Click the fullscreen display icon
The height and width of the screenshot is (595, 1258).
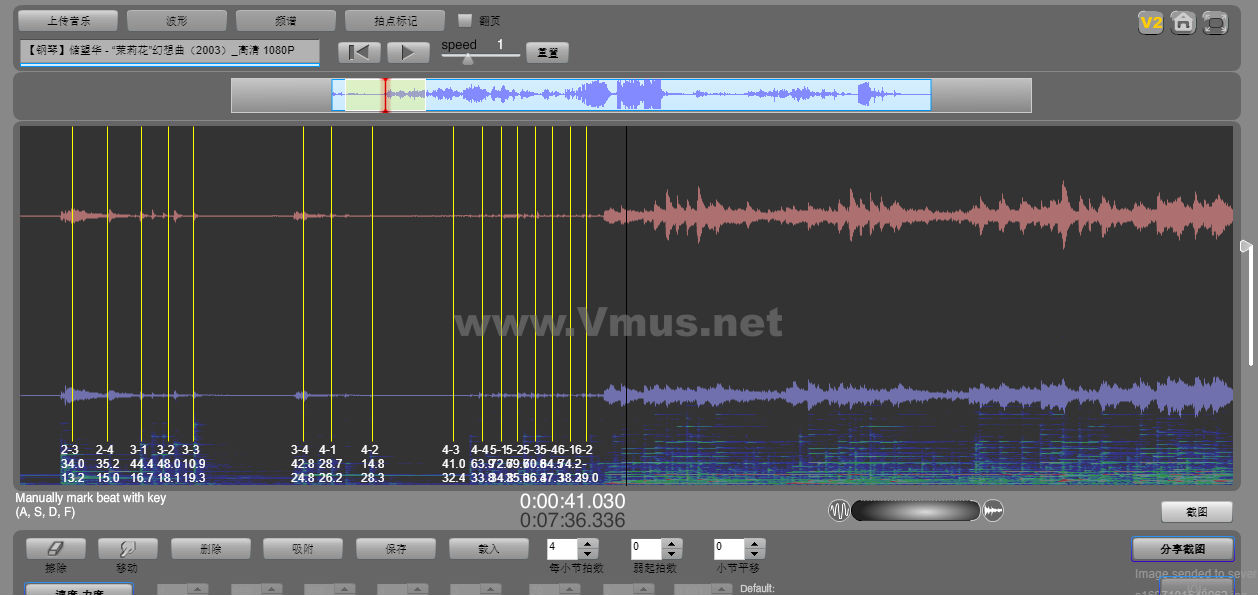(x=1215, y=23)
